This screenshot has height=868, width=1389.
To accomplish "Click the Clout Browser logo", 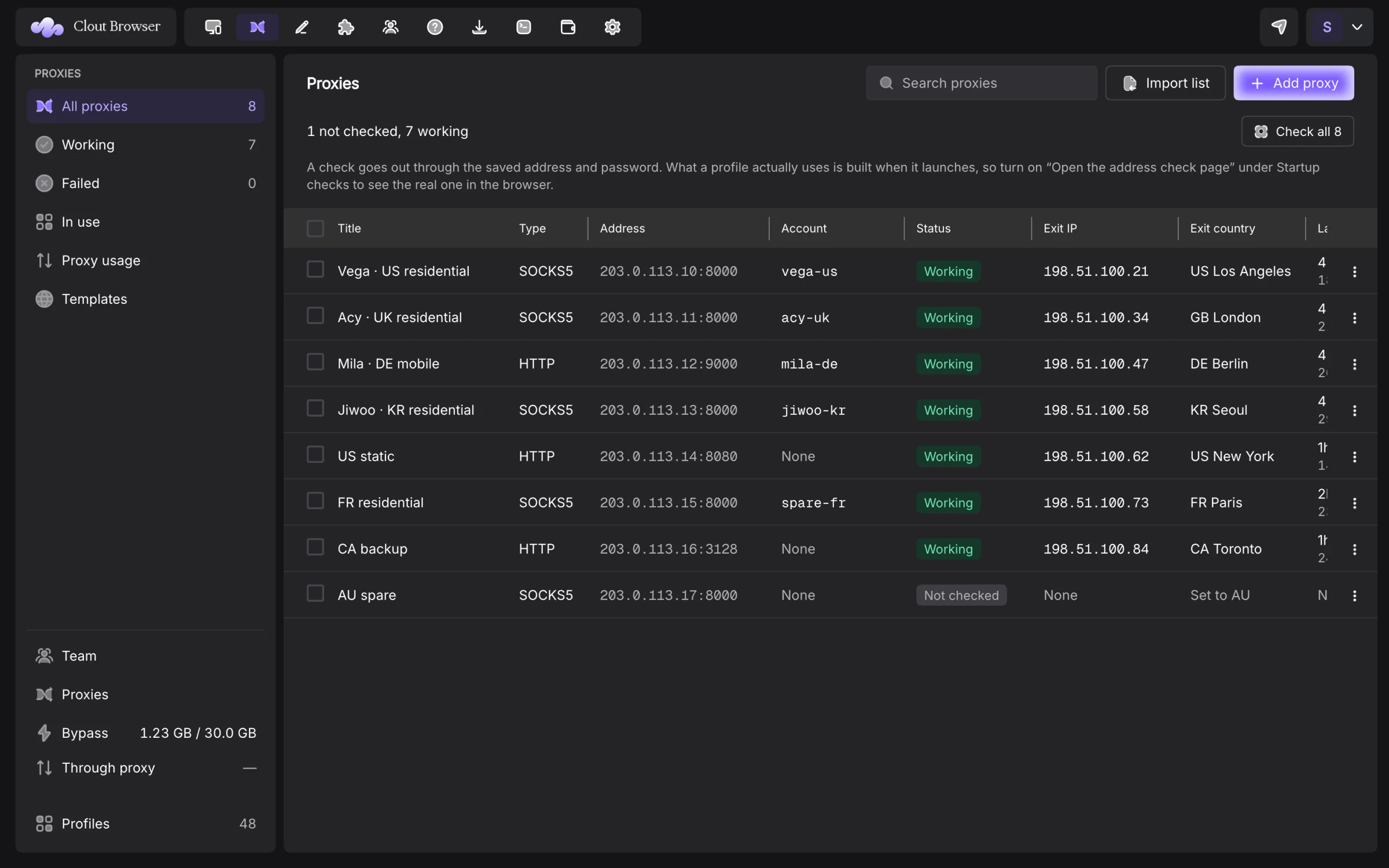I will pyautogui.click(x=96, y=27).
